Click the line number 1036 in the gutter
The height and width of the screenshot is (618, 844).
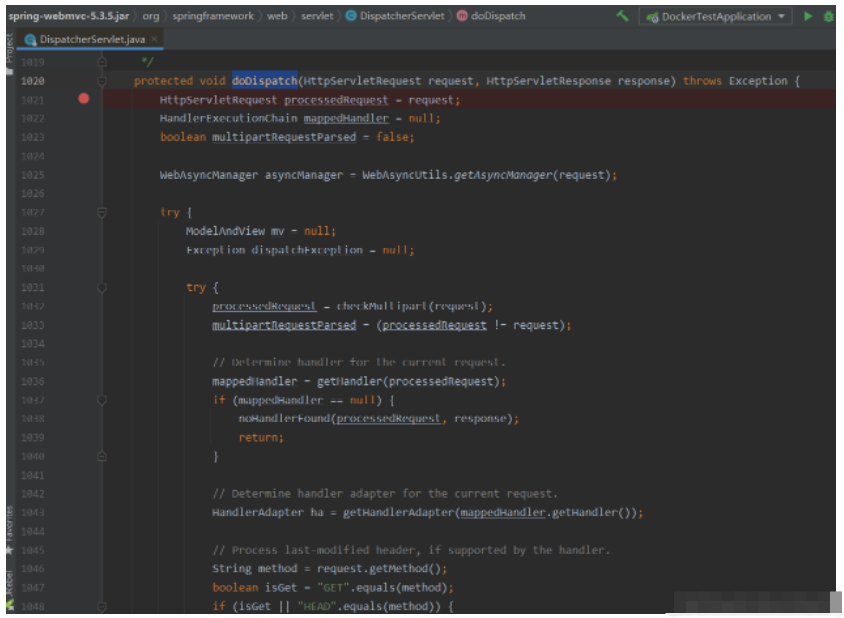point(33,381)
